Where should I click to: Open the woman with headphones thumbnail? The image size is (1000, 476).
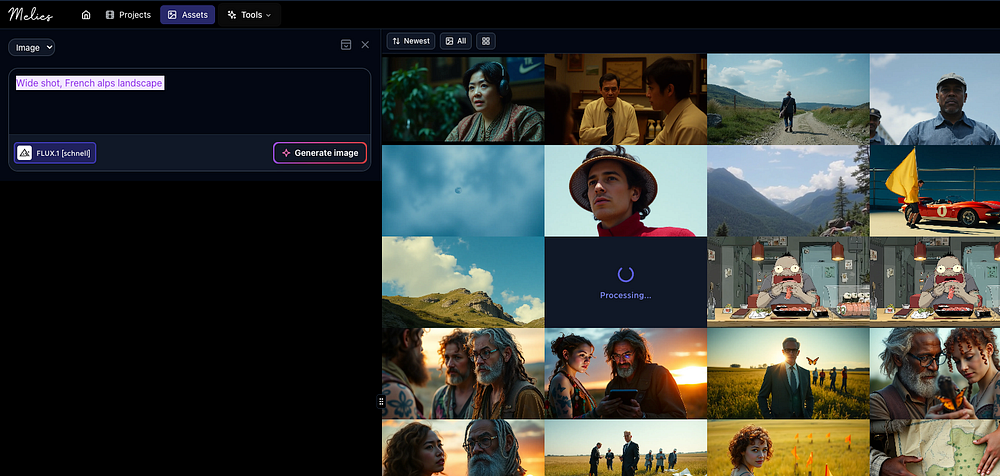(463, 98)
